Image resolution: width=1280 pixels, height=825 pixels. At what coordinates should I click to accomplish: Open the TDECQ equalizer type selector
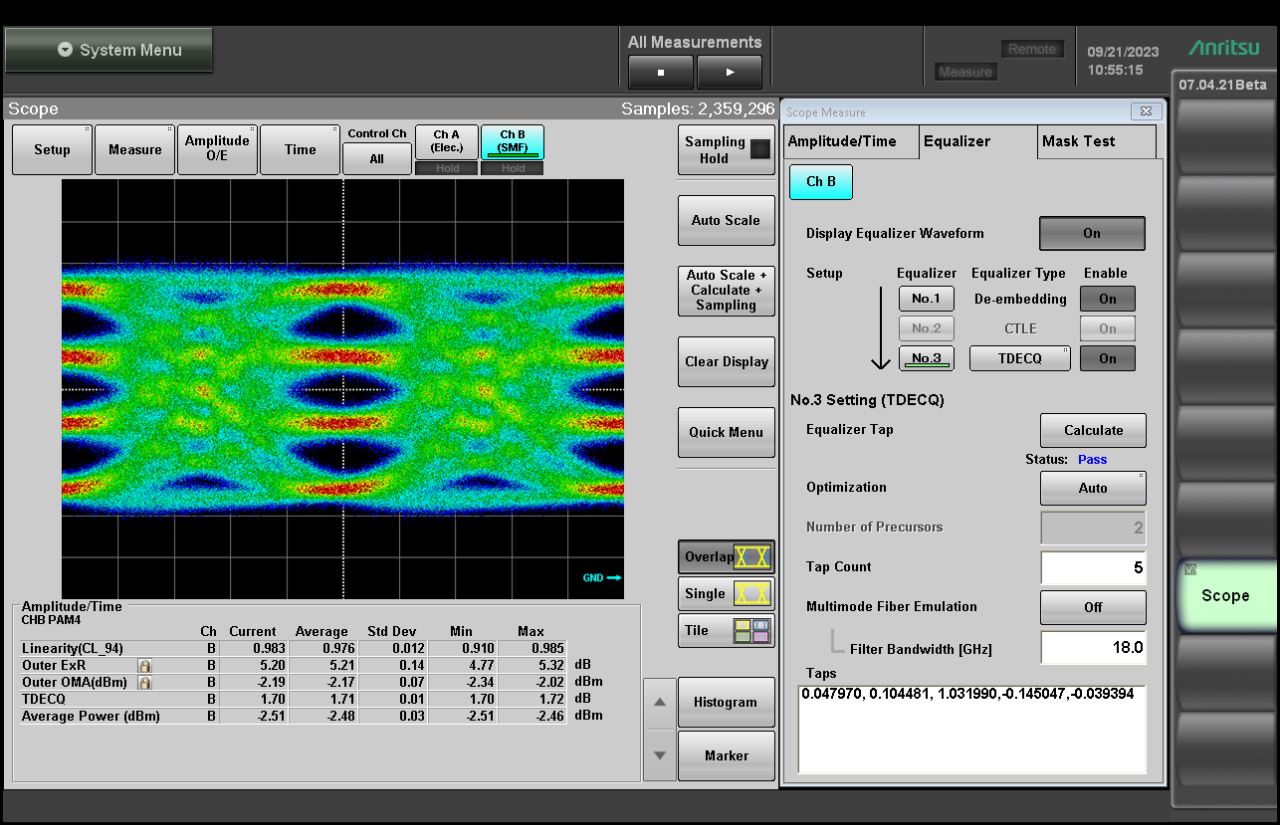pos(1020,358)
